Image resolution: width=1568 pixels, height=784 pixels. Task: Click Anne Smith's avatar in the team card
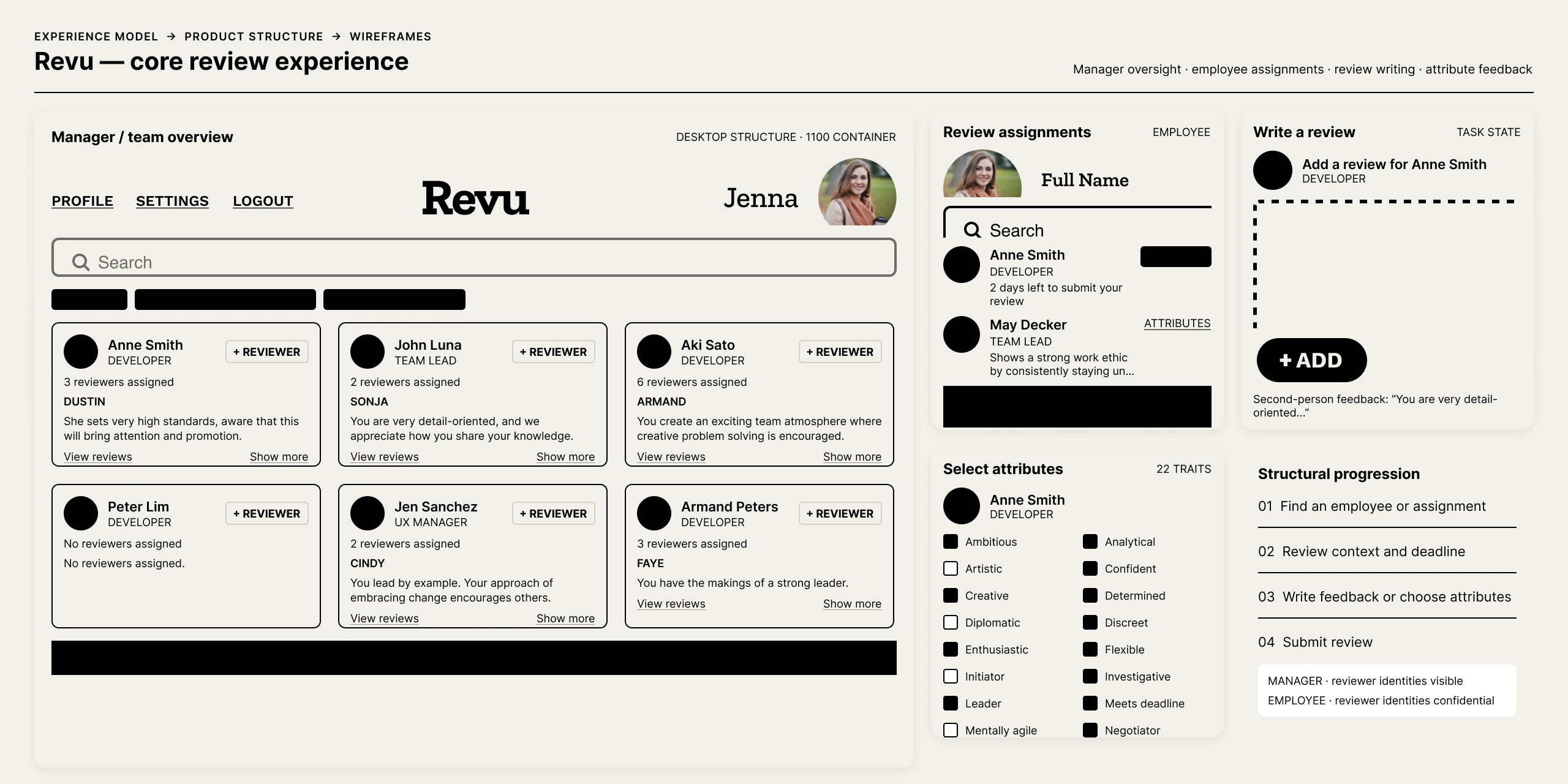tap(81, 352)
